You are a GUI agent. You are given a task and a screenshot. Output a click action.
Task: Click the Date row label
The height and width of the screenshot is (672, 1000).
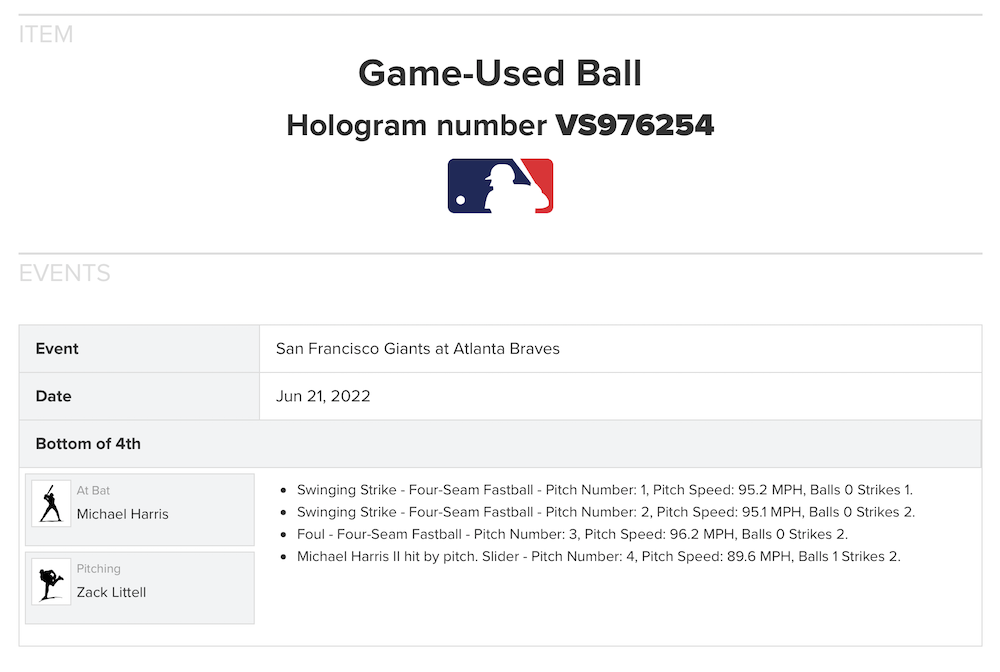tap(54, 396)
